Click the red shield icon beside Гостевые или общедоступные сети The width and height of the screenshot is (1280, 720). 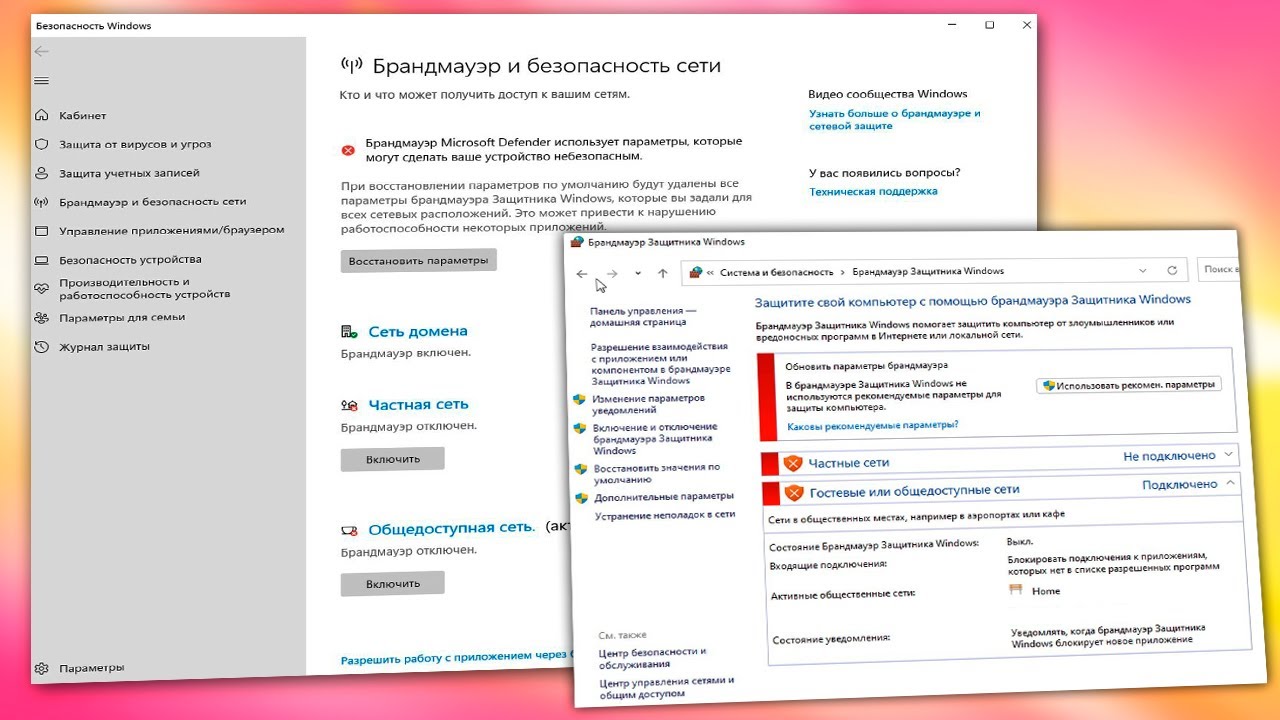pyautogui.click(x=794, y=492)
